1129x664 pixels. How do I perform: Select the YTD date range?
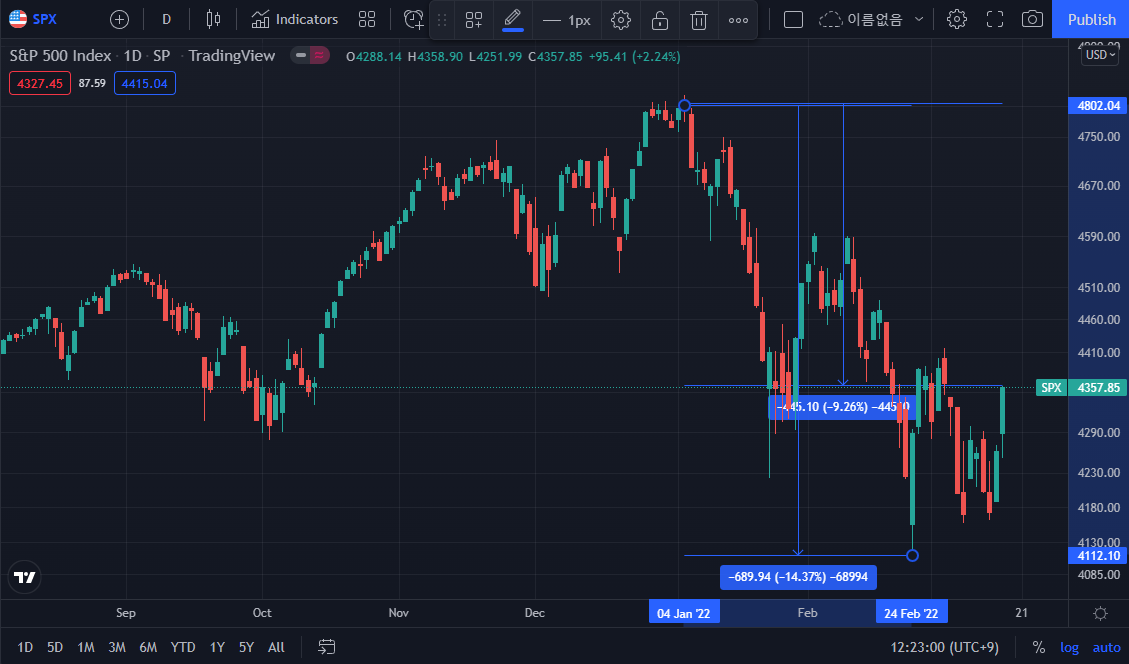click(x=183, y=647)
